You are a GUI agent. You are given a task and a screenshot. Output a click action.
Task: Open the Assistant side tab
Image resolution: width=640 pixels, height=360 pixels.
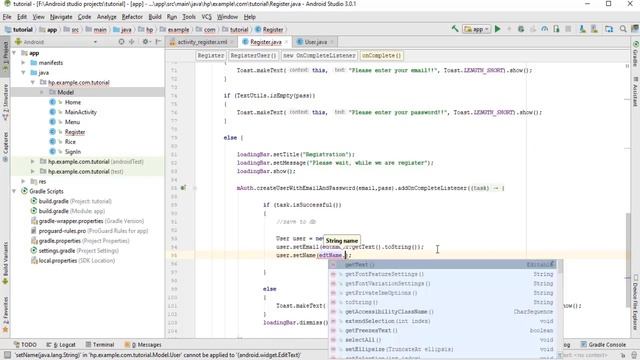(636, 92)
